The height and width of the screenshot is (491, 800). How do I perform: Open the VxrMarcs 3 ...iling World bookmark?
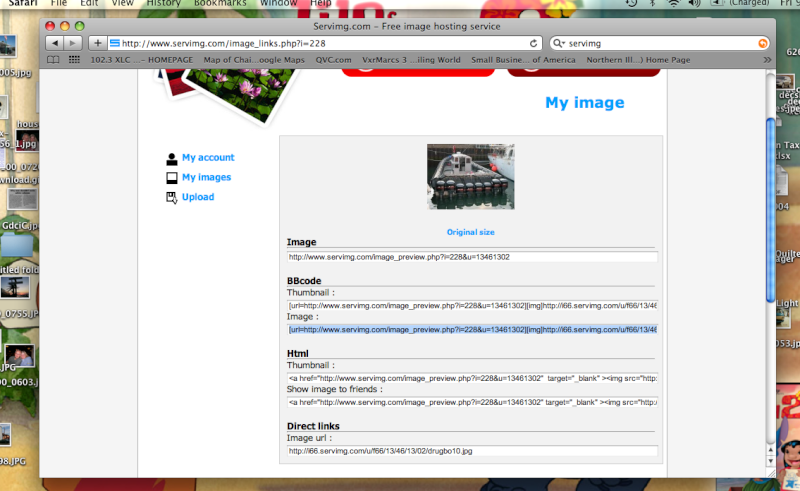coord(411,60)
